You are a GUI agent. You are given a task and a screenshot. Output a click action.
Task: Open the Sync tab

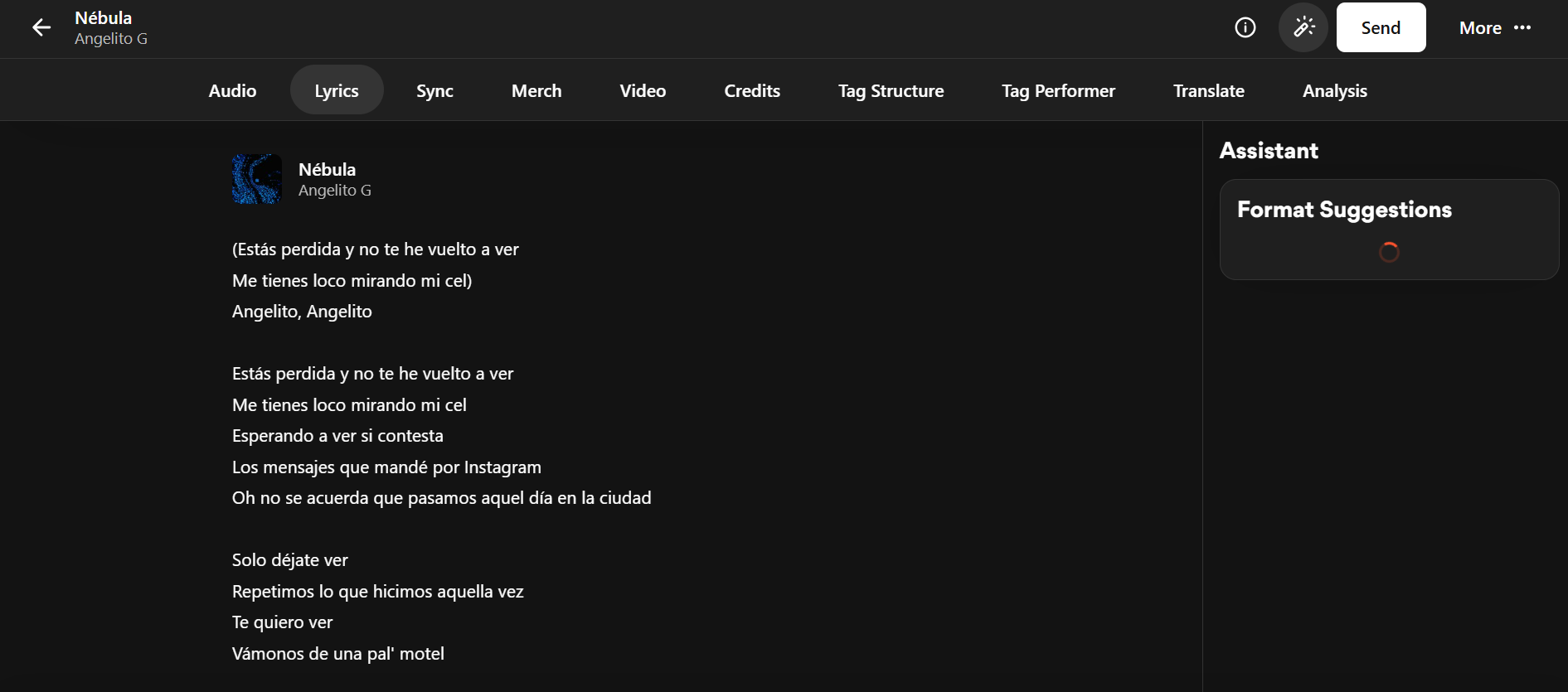pos(434,91)
